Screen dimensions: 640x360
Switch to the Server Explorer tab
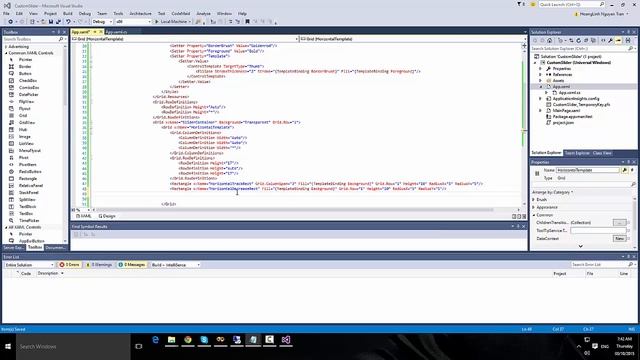pos(13,247)
